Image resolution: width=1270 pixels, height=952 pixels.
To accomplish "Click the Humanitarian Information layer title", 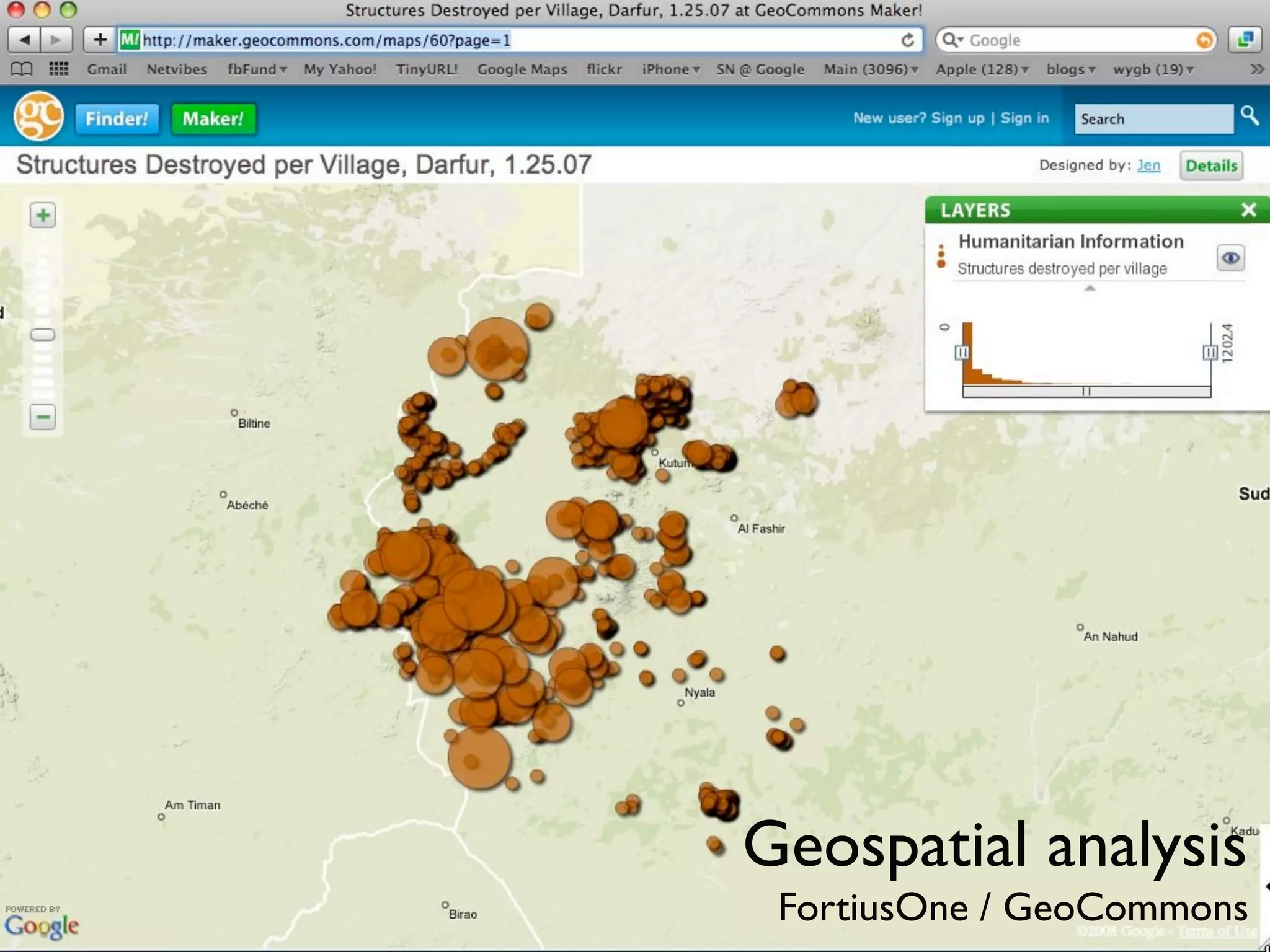I will (x=1071, y=241).
